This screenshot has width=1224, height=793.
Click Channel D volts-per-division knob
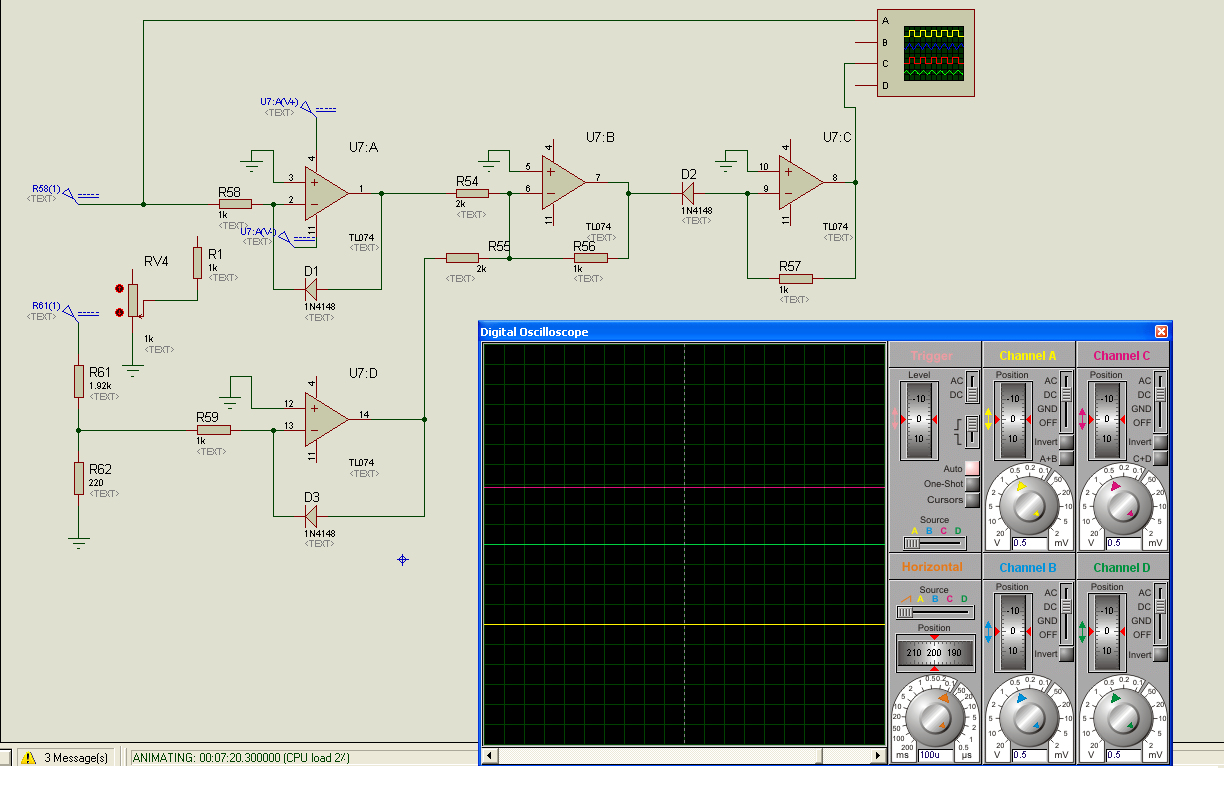click(1121, 718)
